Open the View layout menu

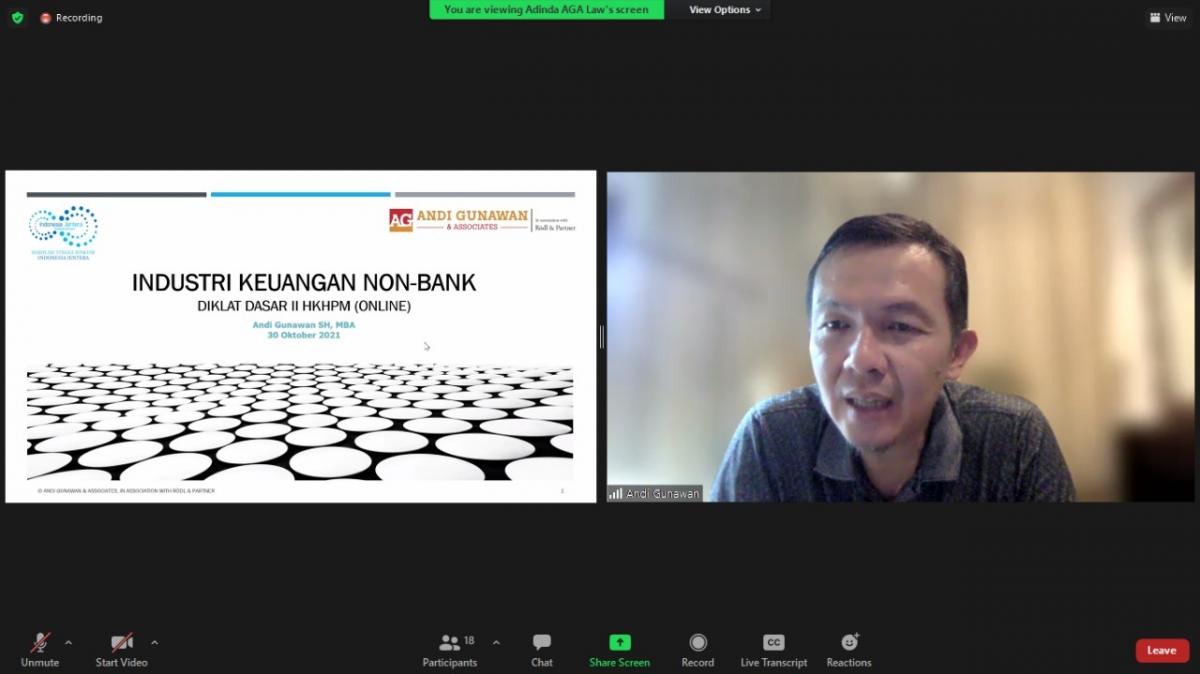[x=1168, y=18]
